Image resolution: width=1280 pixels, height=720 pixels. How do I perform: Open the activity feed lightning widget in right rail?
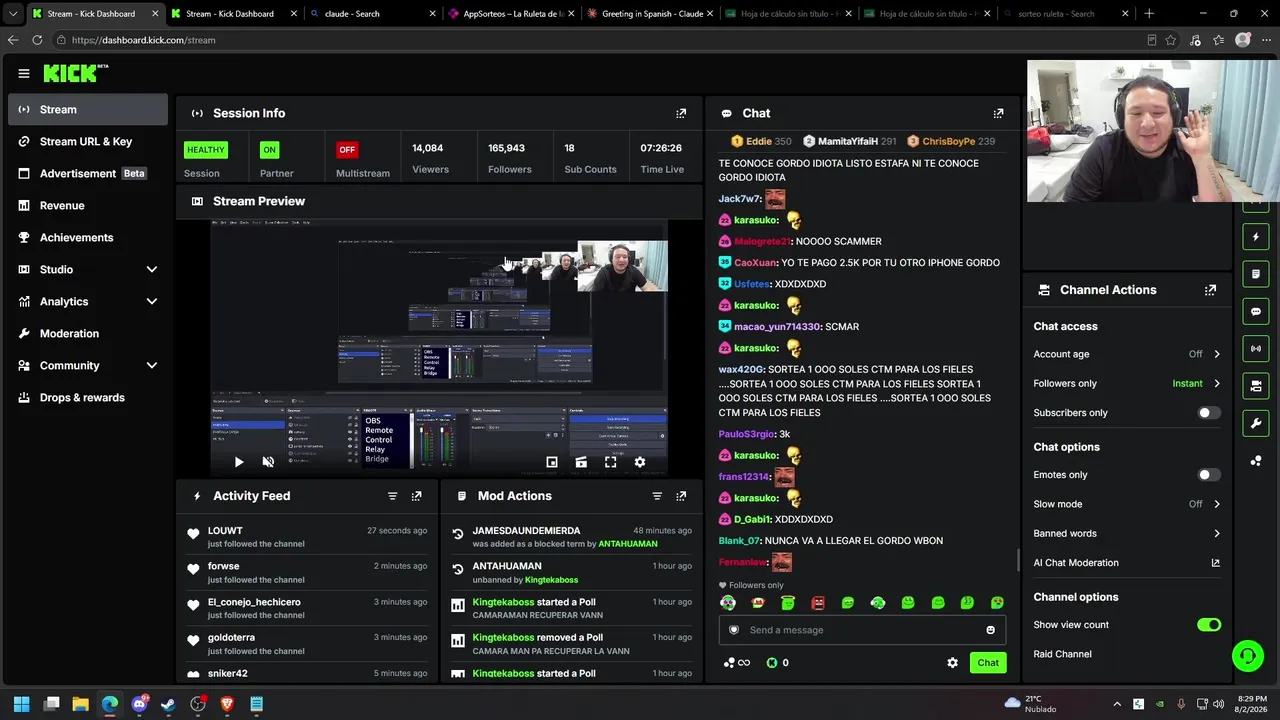[x=1256, y=237]
